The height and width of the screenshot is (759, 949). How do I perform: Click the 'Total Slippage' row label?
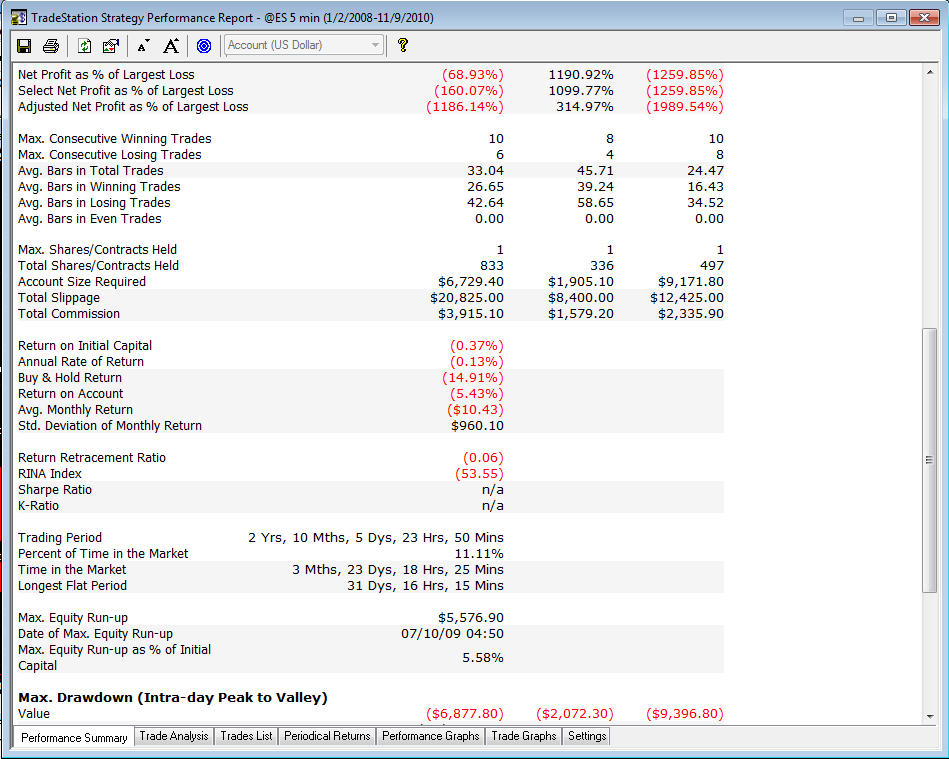click(59, 298)
